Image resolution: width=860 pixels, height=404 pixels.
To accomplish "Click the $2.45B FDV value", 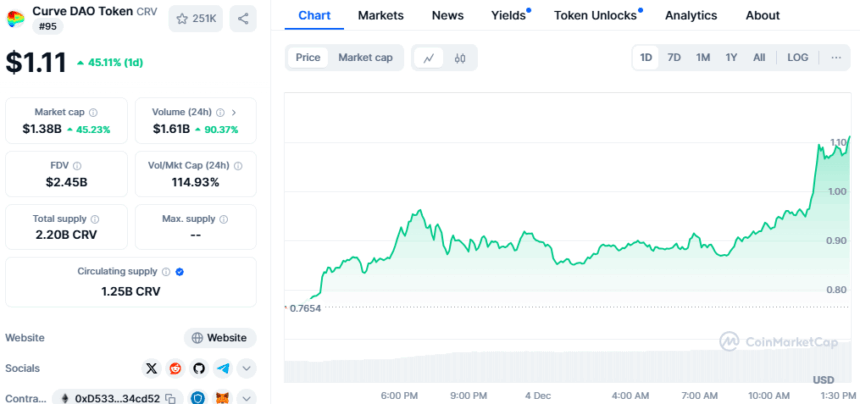I will [x=66, y=183].
